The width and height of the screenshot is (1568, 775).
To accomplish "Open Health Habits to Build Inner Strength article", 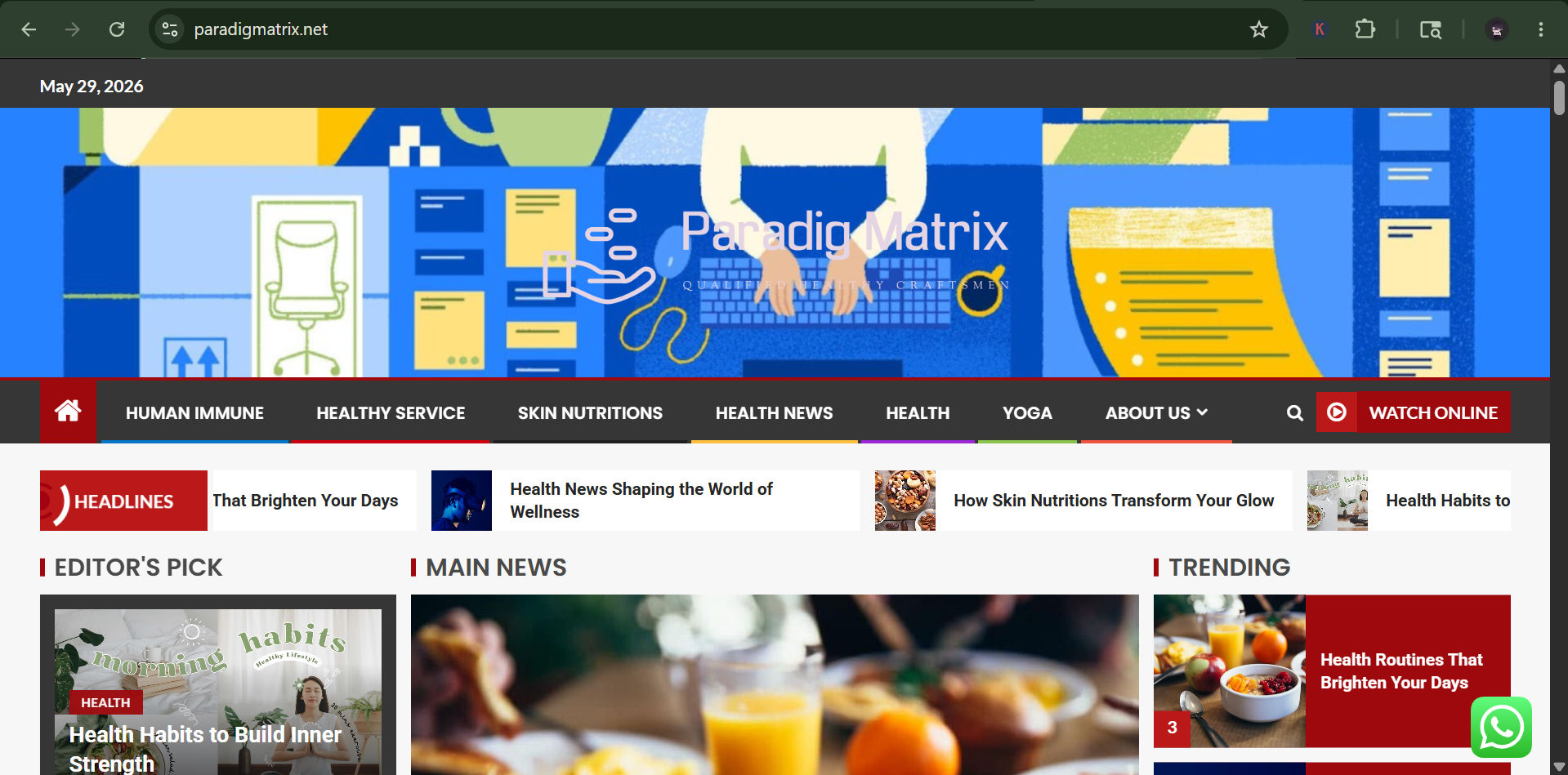I will coord(205,748).
